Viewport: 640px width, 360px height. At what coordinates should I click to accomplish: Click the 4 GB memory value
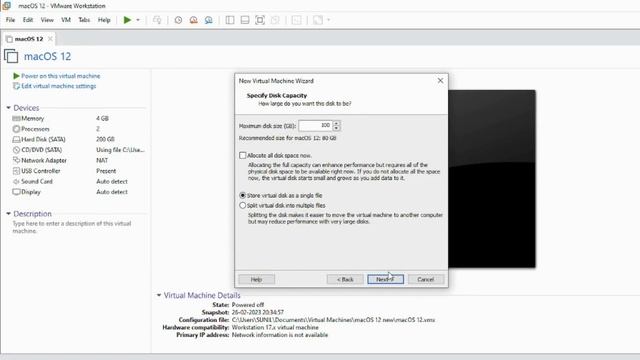[x=102, y=118]
